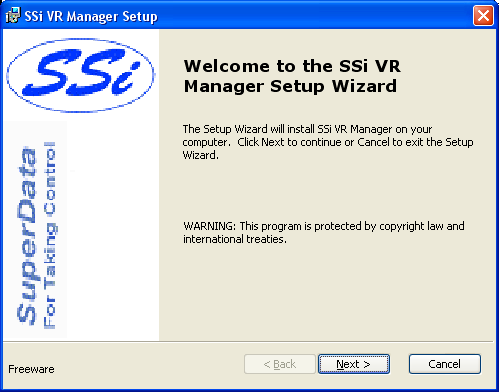Cancel the SSi VR Manager setup
Image resolution: width=499 pixels, height=392 pixels.
445,364
